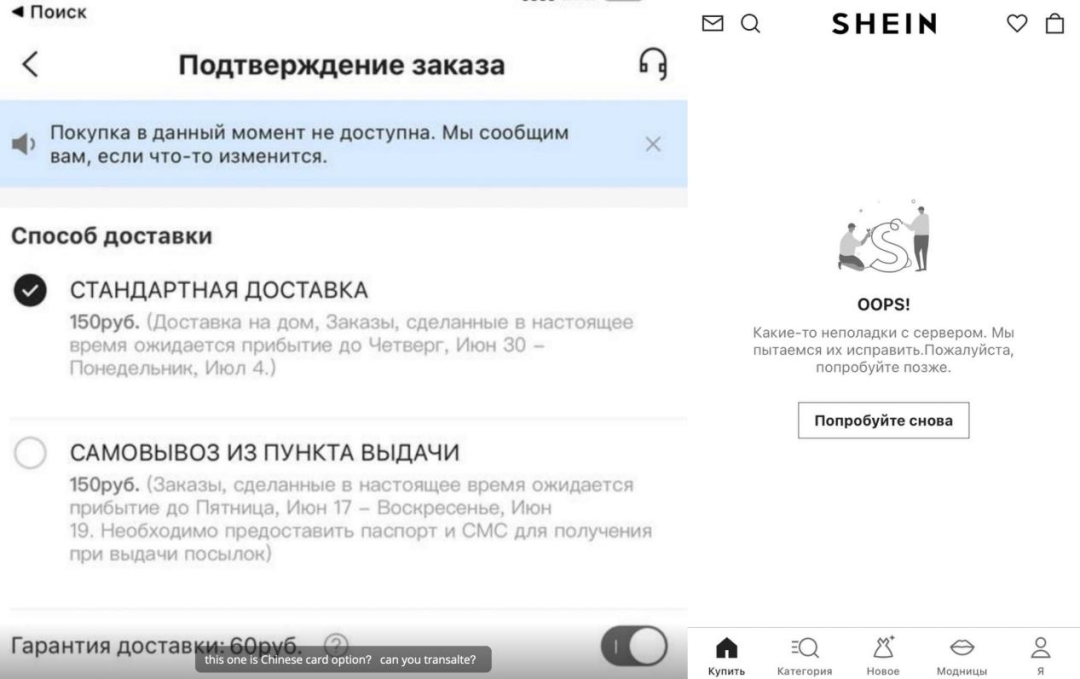
Task: Open the Категория tab
Action: [x=804, y=656]
